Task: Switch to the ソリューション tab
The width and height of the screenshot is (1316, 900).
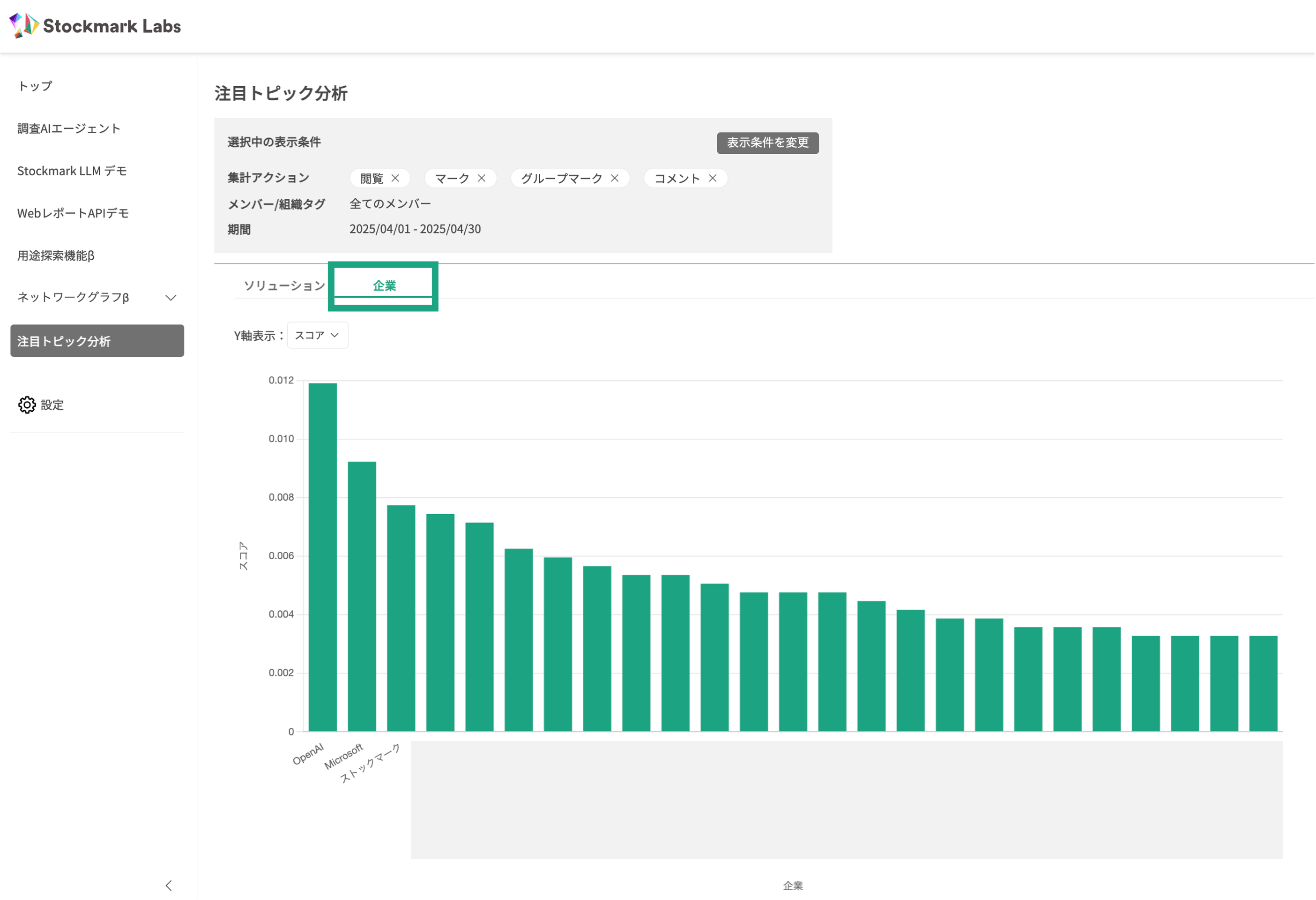Action: pyautogui.click(x=284, y=285)
